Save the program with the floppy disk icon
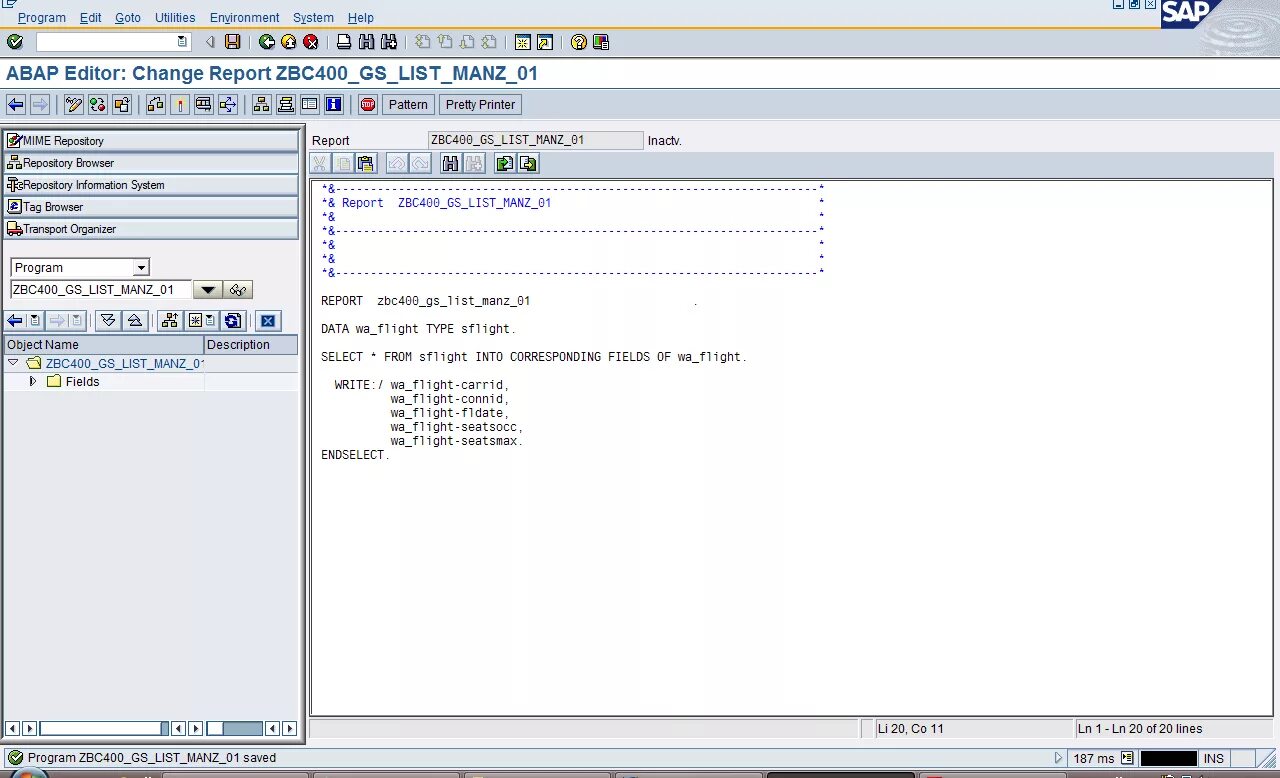 (x=232, y=42)
